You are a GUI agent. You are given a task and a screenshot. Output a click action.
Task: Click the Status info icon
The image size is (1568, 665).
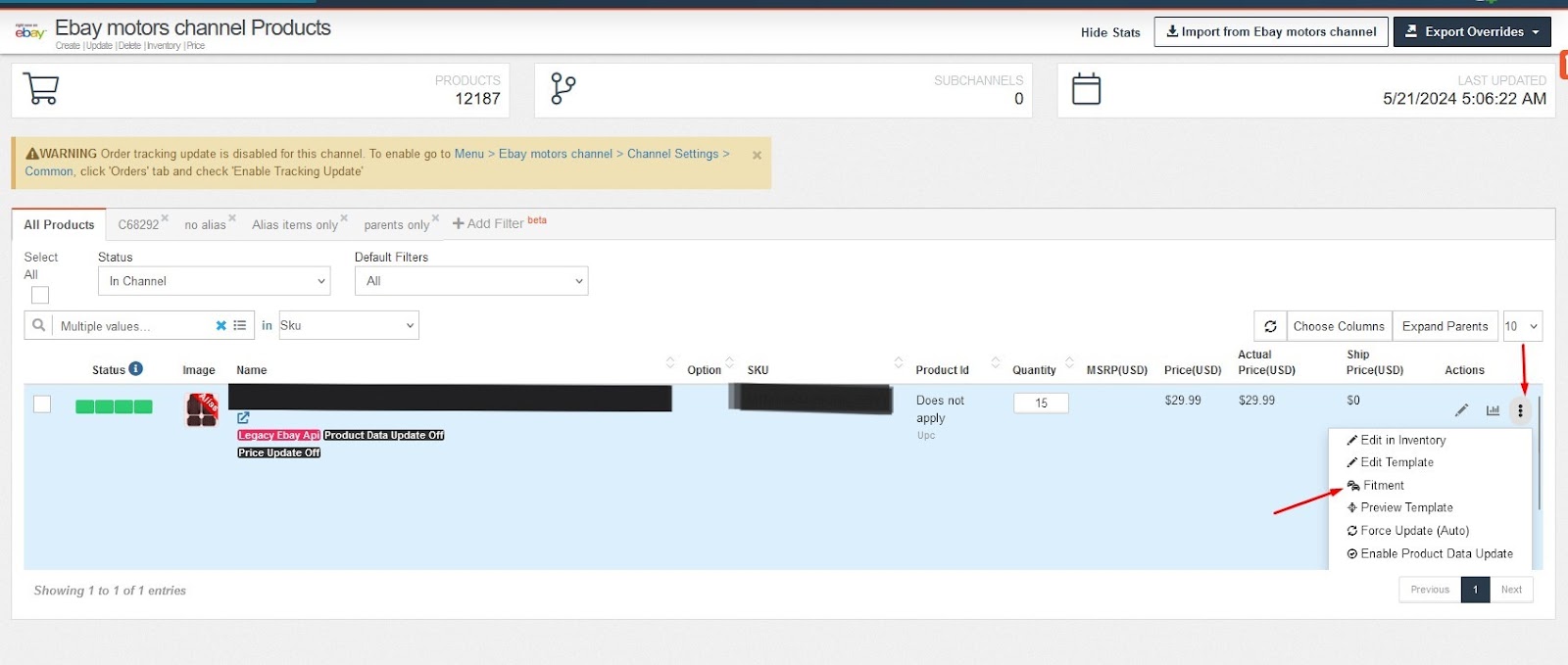[136, 368]
